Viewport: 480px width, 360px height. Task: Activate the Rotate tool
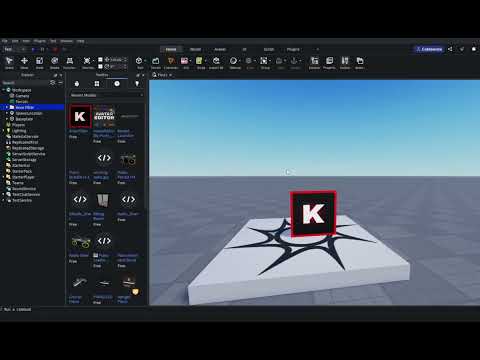55,62
